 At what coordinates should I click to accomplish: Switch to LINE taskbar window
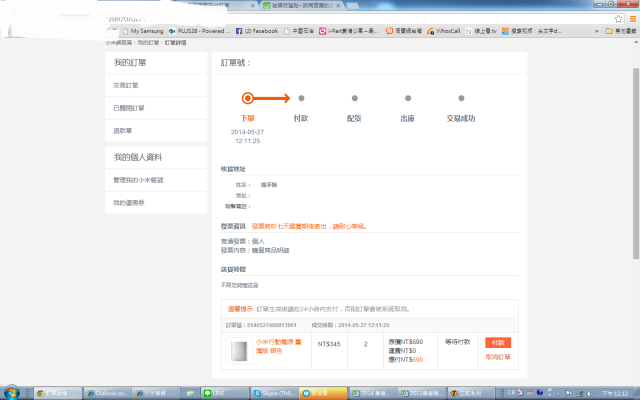point(225,393)
